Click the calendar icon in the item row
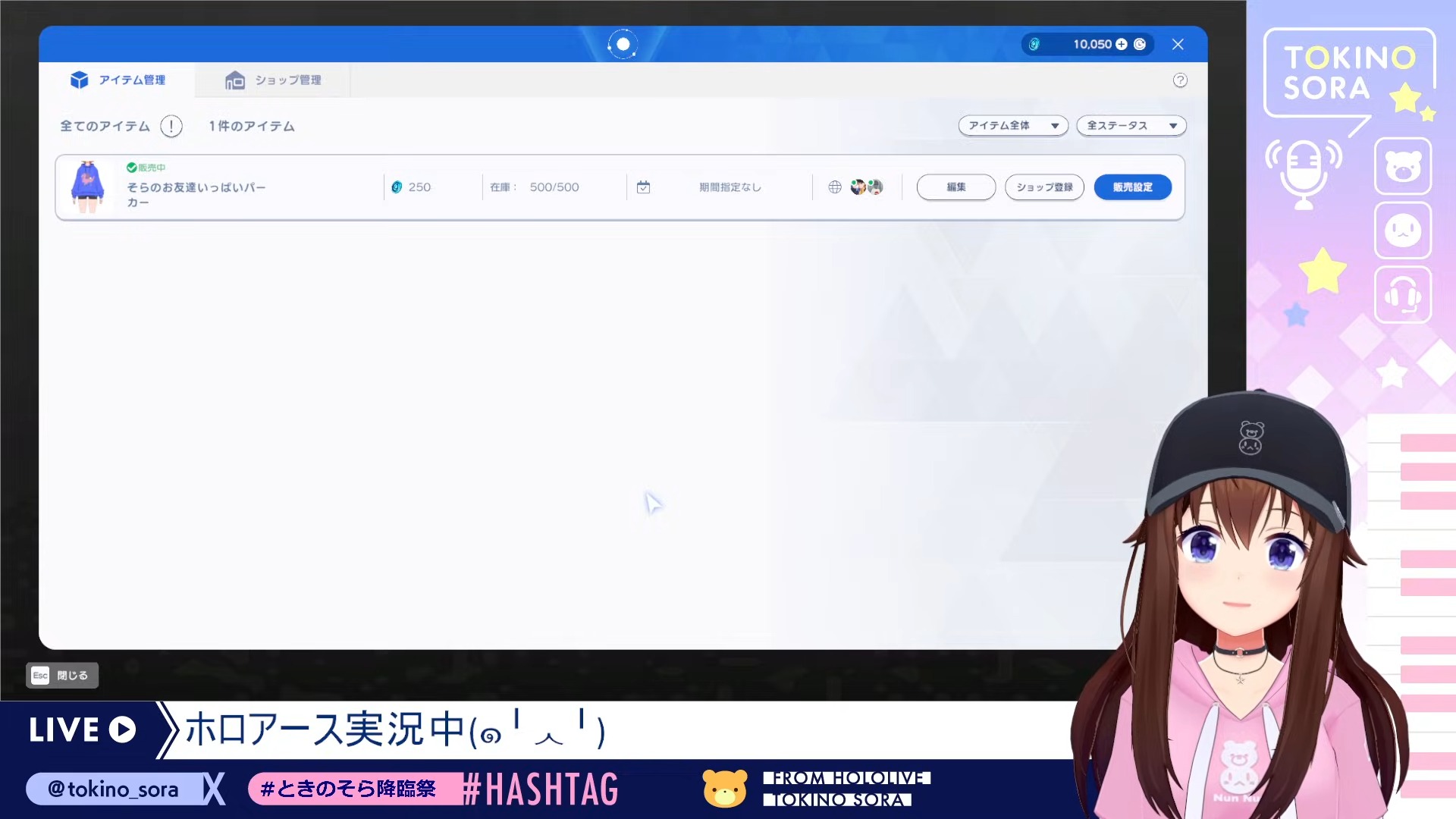 click(643, 187)
